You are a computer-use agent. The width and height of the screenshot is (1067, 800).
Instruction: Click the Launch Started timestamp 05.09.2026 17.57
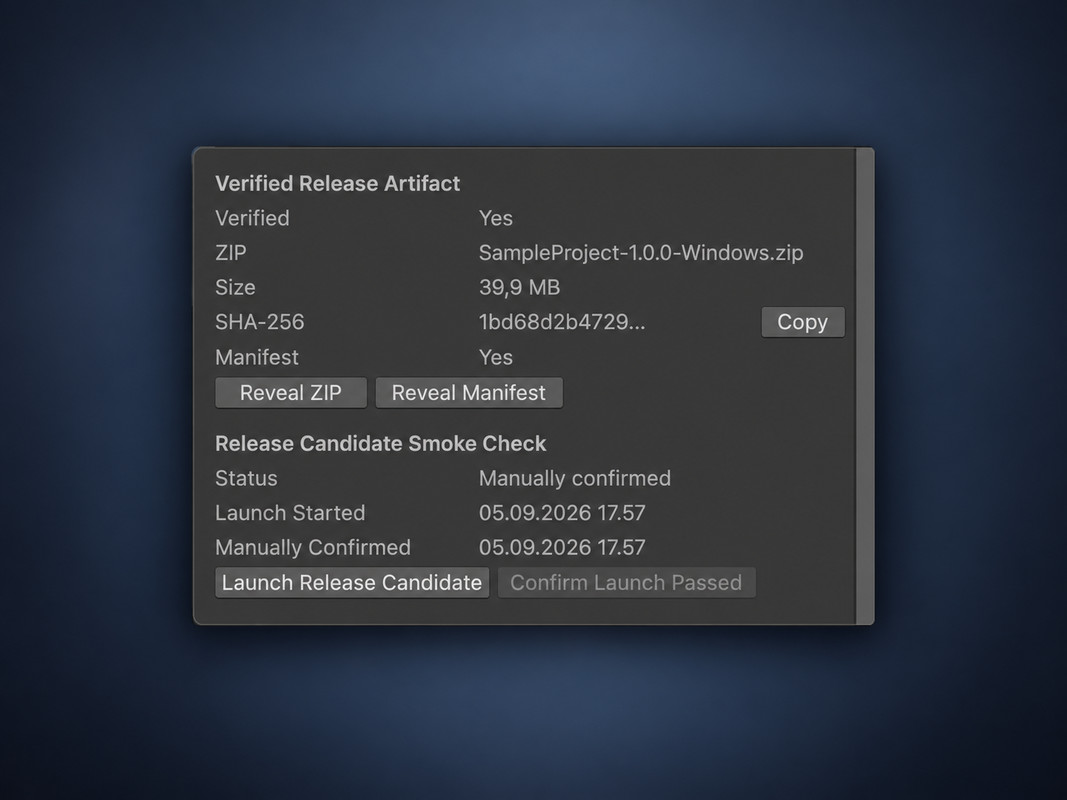tap(562, 513)
